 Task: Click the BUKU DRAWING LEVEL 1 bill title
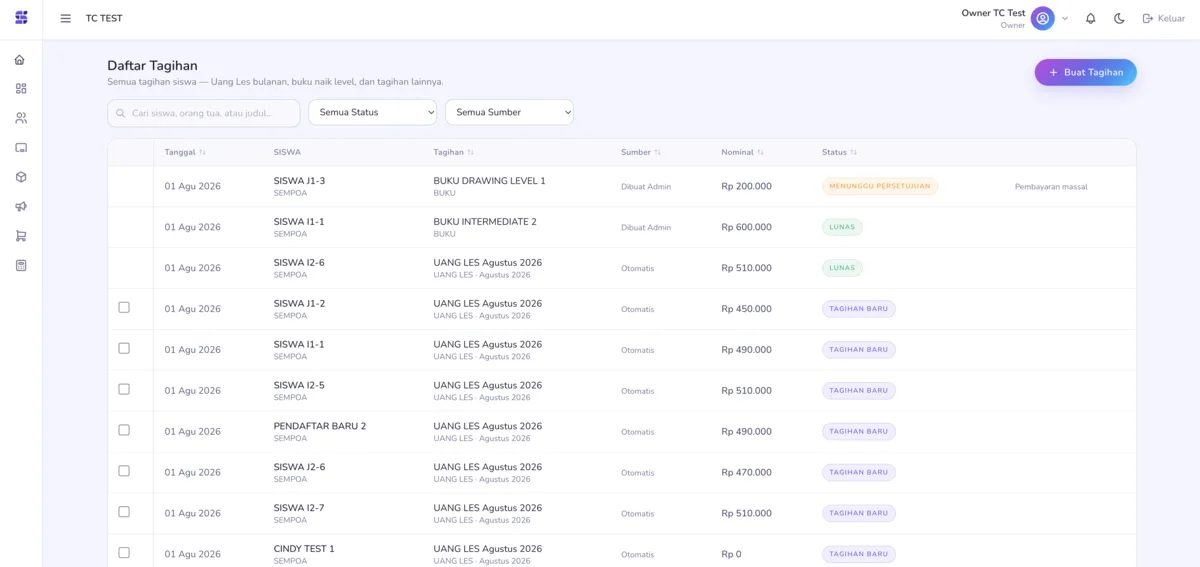[489, 181]
